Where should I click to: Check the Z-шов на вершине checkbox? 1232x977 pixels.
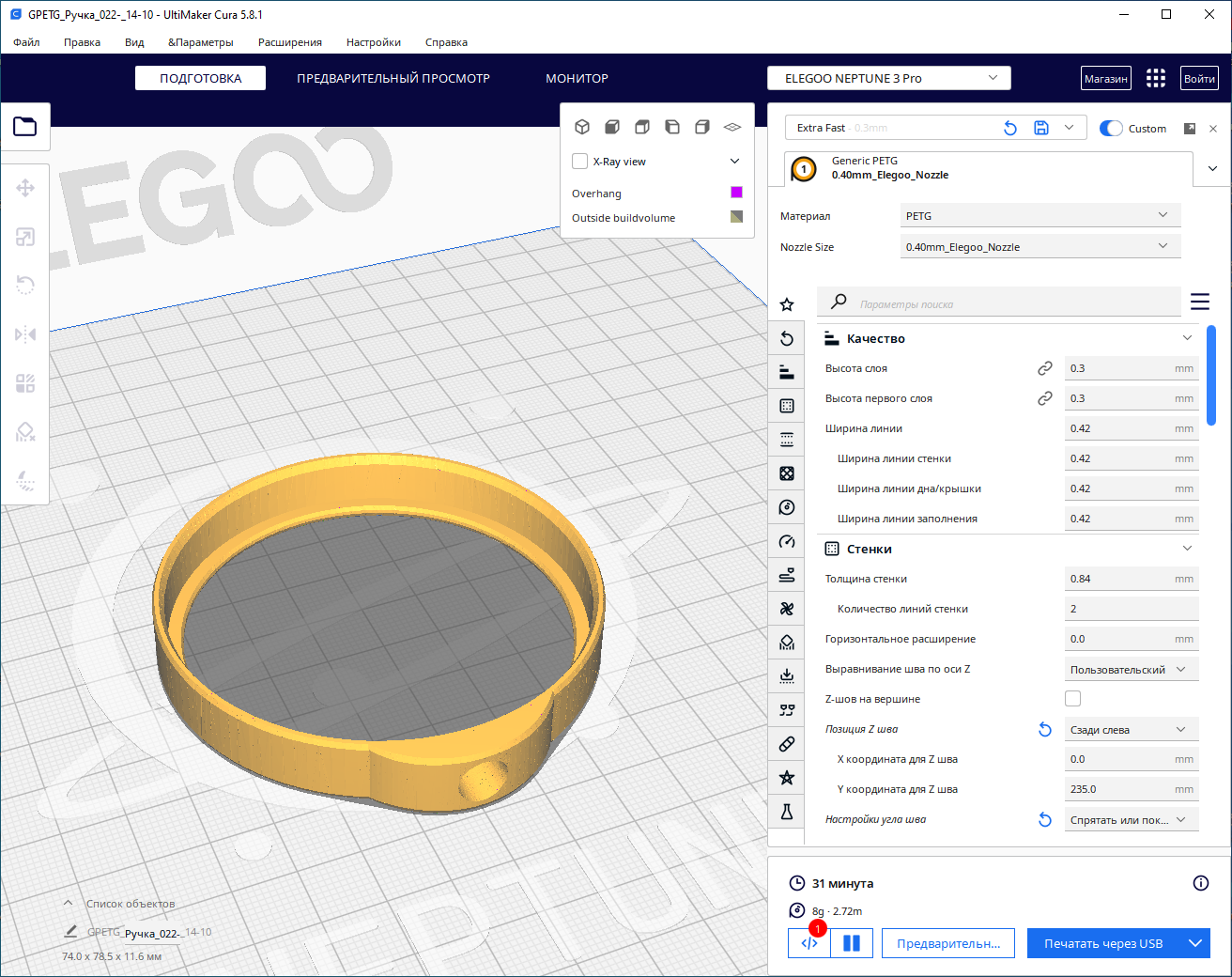pos(1072,698)
